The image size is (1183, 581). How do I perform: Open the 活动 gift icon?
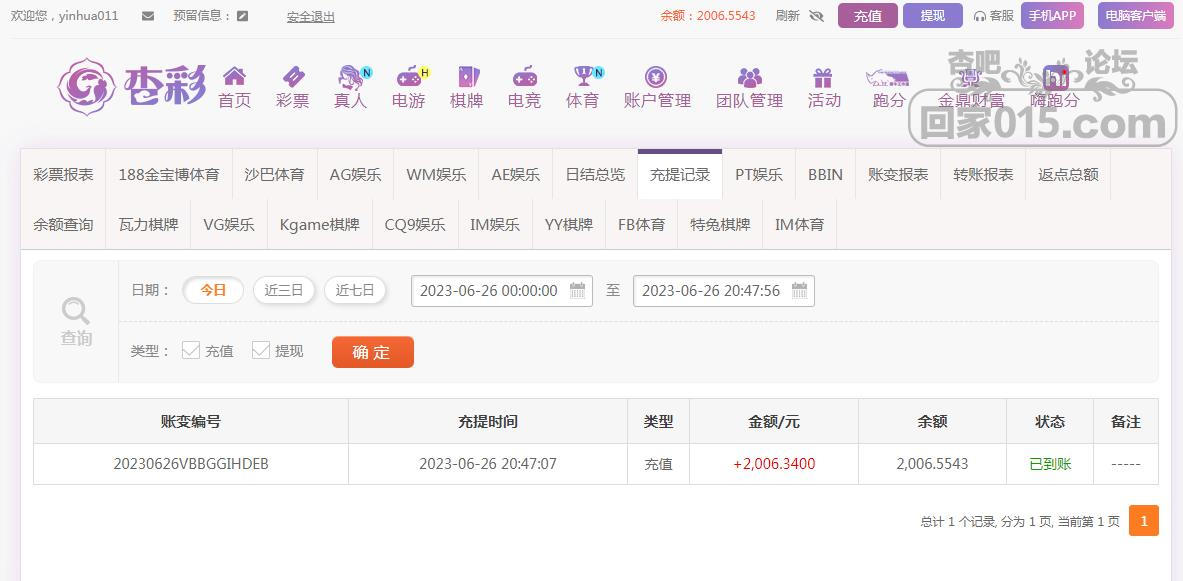822,76
